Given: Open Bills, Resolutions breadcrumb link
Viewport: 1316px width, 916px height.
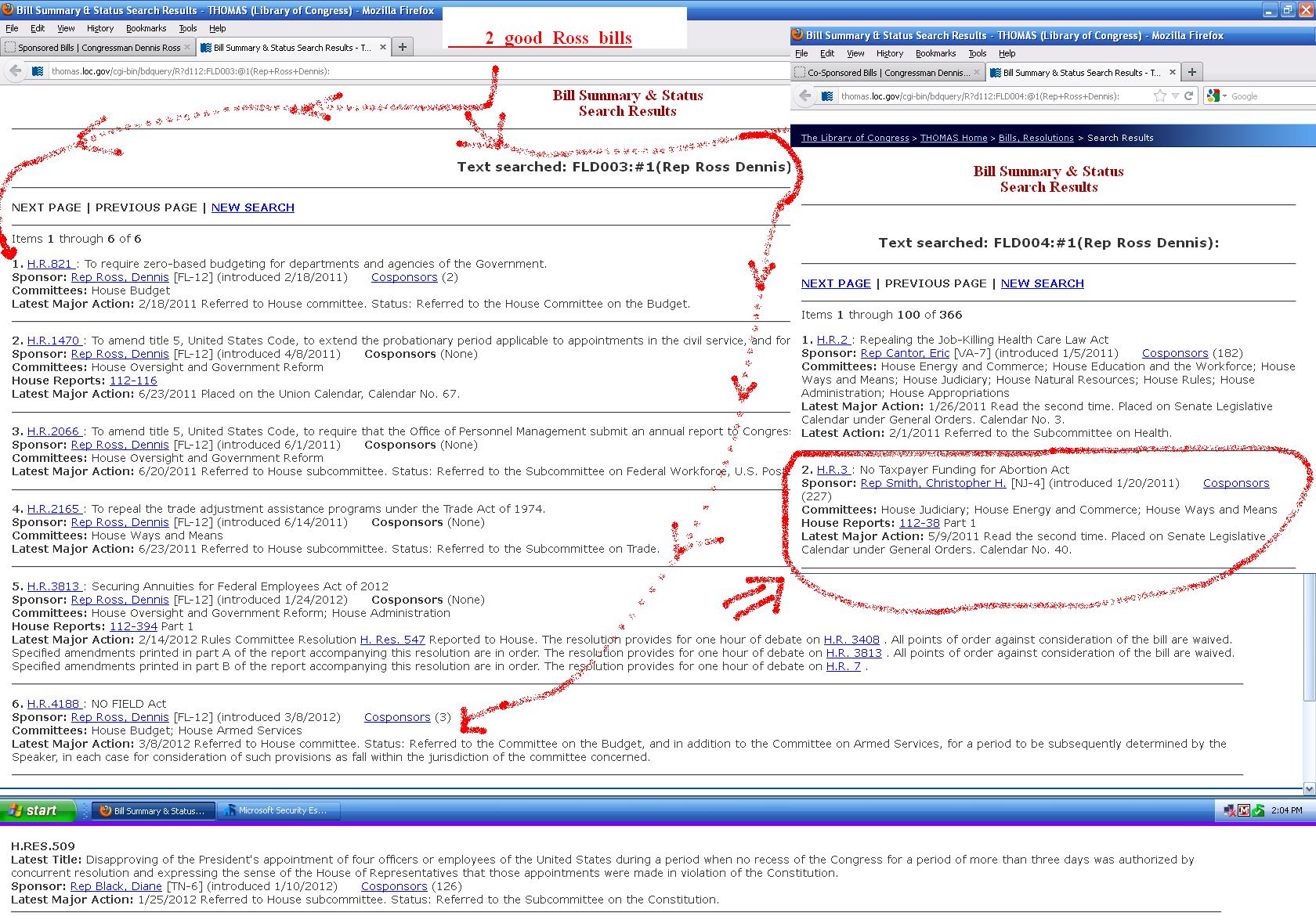Looking at the screenshot, I should coord(1036,138).
